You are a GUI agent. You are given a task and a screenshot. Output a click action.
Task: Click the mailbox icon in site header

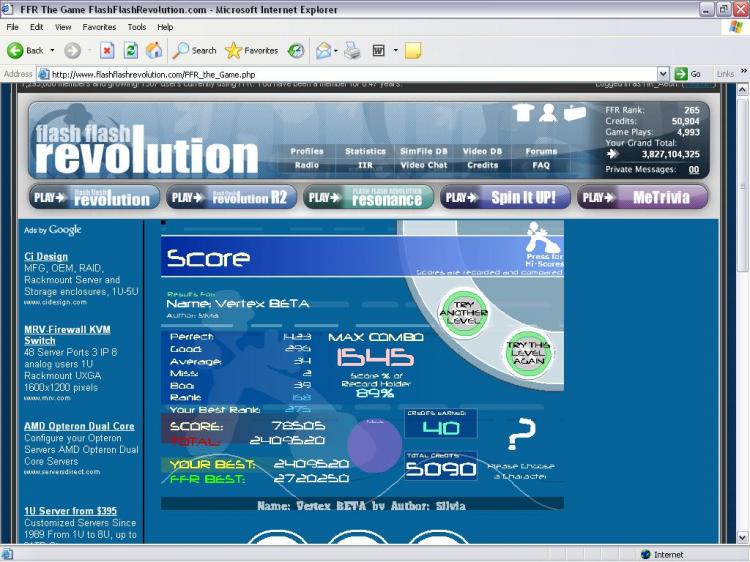pyautogui.click(x=574, y=113)
